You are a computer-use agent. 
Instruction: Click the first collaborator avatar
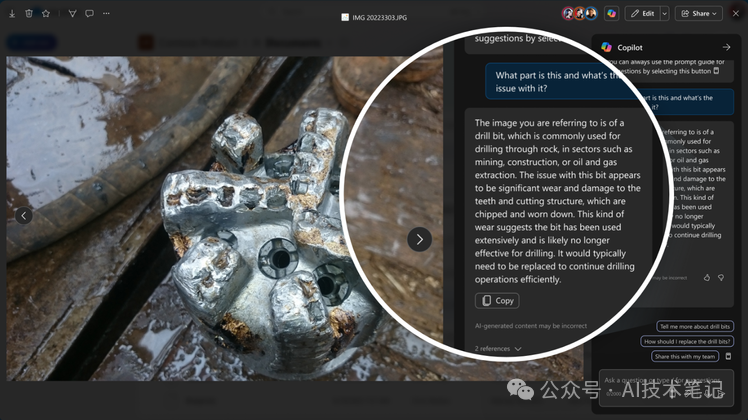tap(568, 14)
